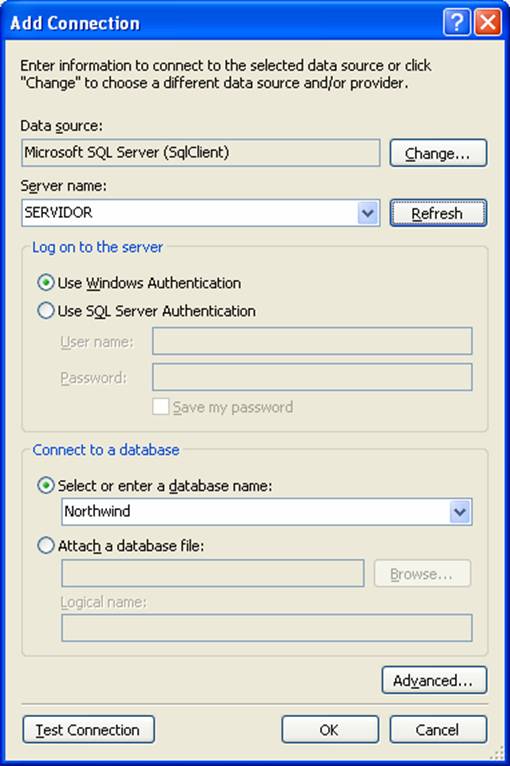Image resolution: width=510 pixels, height=766 pixels.
Task: Click the Help question mark icon
Action: point(457,22)
